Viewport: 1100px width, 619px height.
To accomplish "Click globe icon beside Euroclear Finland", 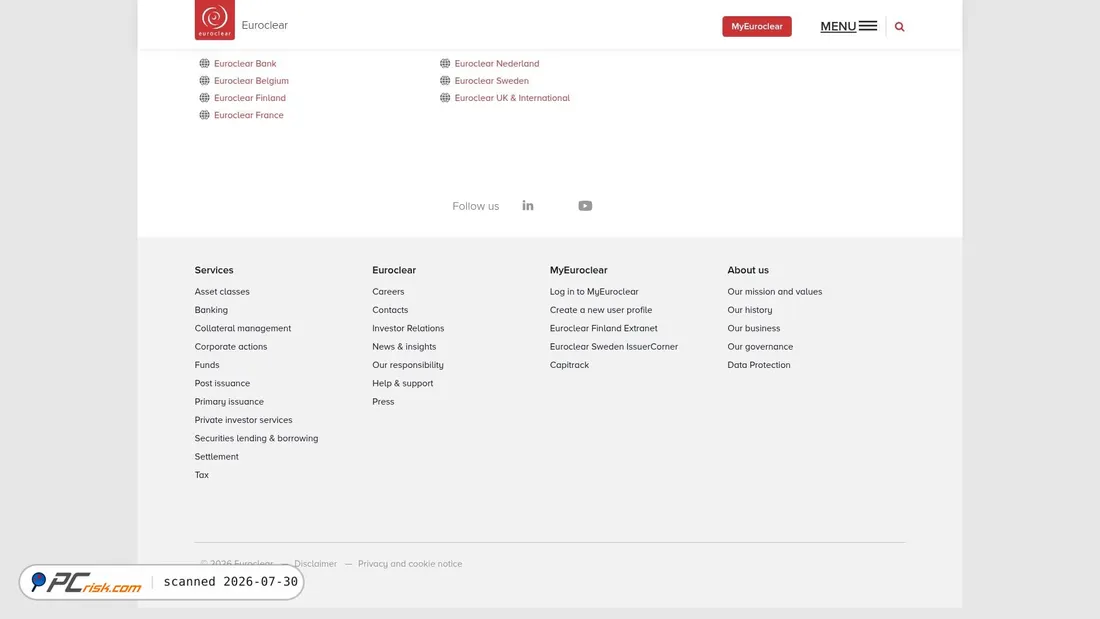I will 204,98.
